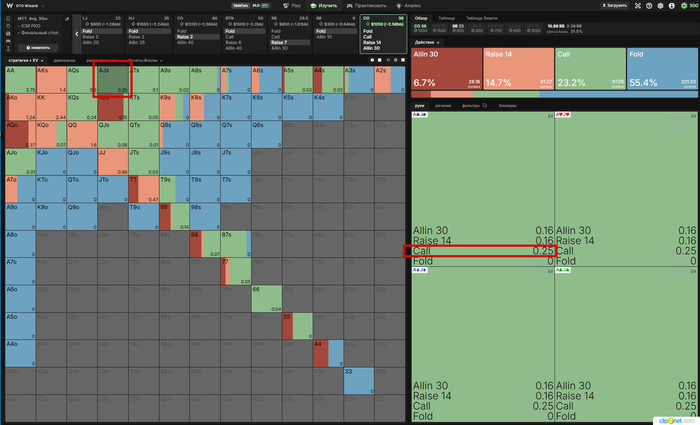Go to Анализ section
700x425 pixels.
(x=408, y=6)
